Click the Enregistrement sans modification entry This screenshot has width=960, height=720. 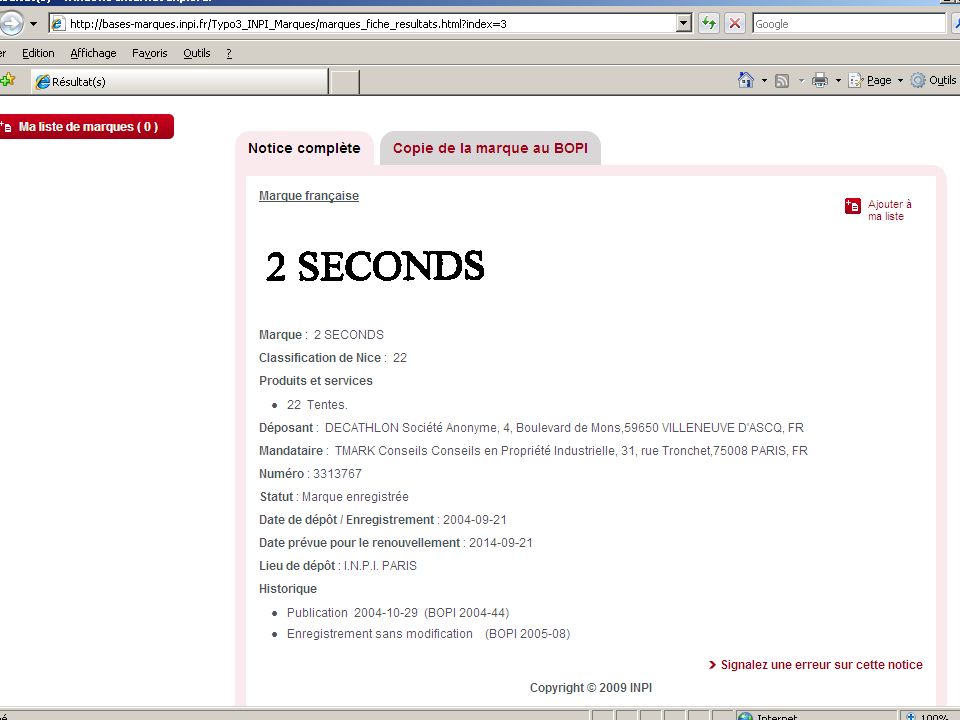click(429, 634)
